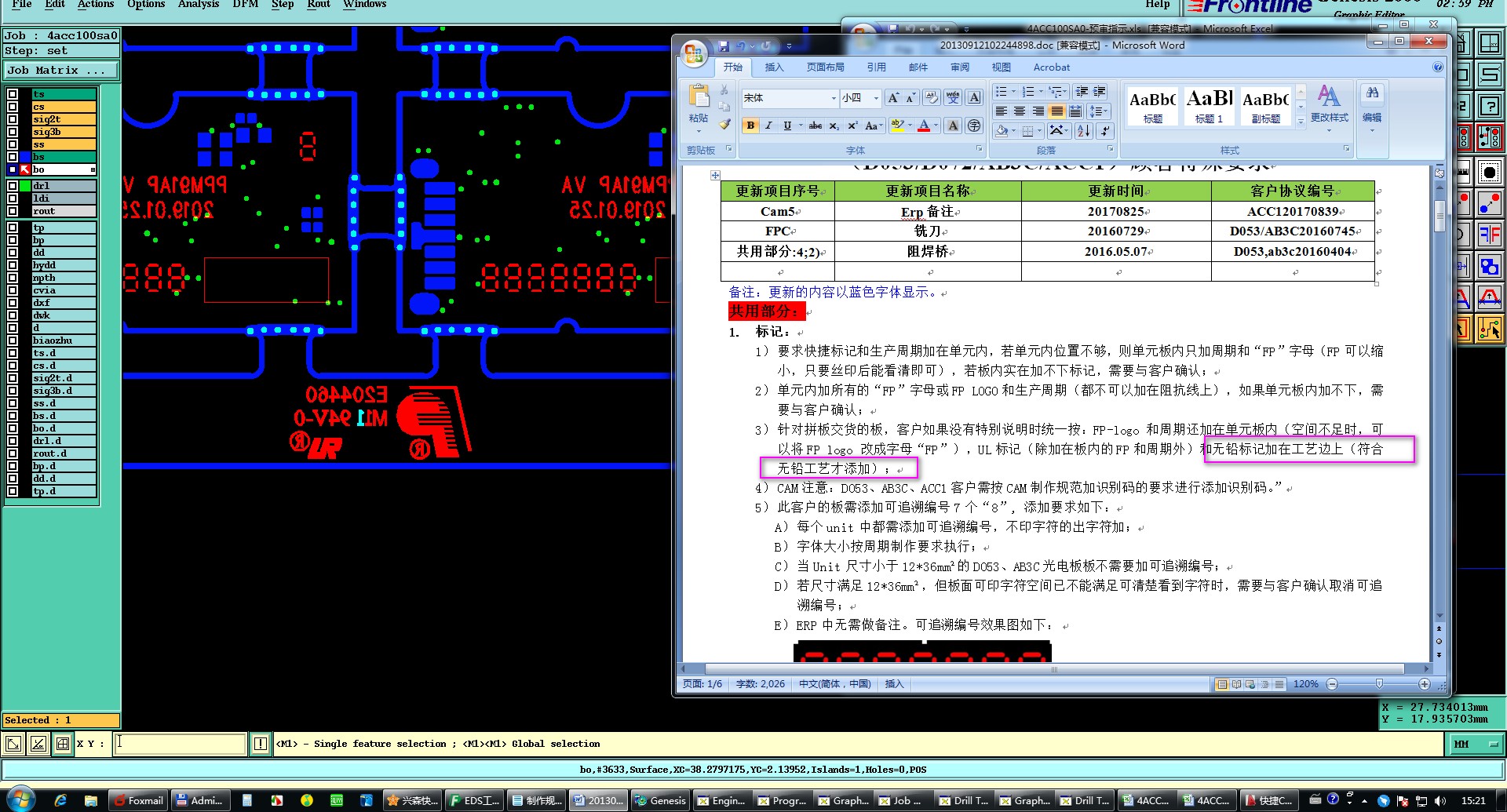Screen dimensions: 1507x812
Task: Open the Office button in Word
Action: click(694, 53)
